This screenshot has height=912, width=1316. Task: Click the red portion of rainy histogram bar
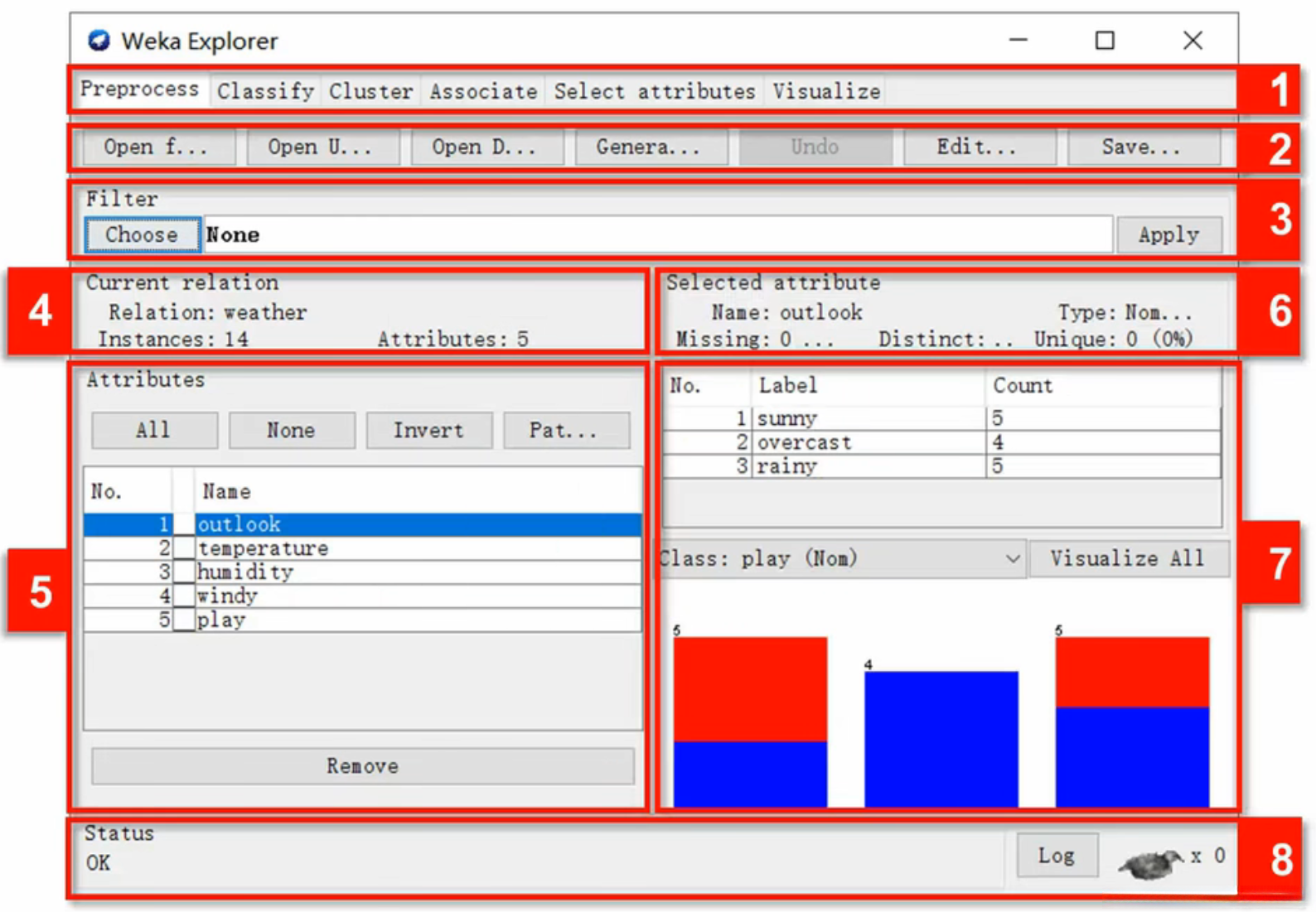(1132, 672)
